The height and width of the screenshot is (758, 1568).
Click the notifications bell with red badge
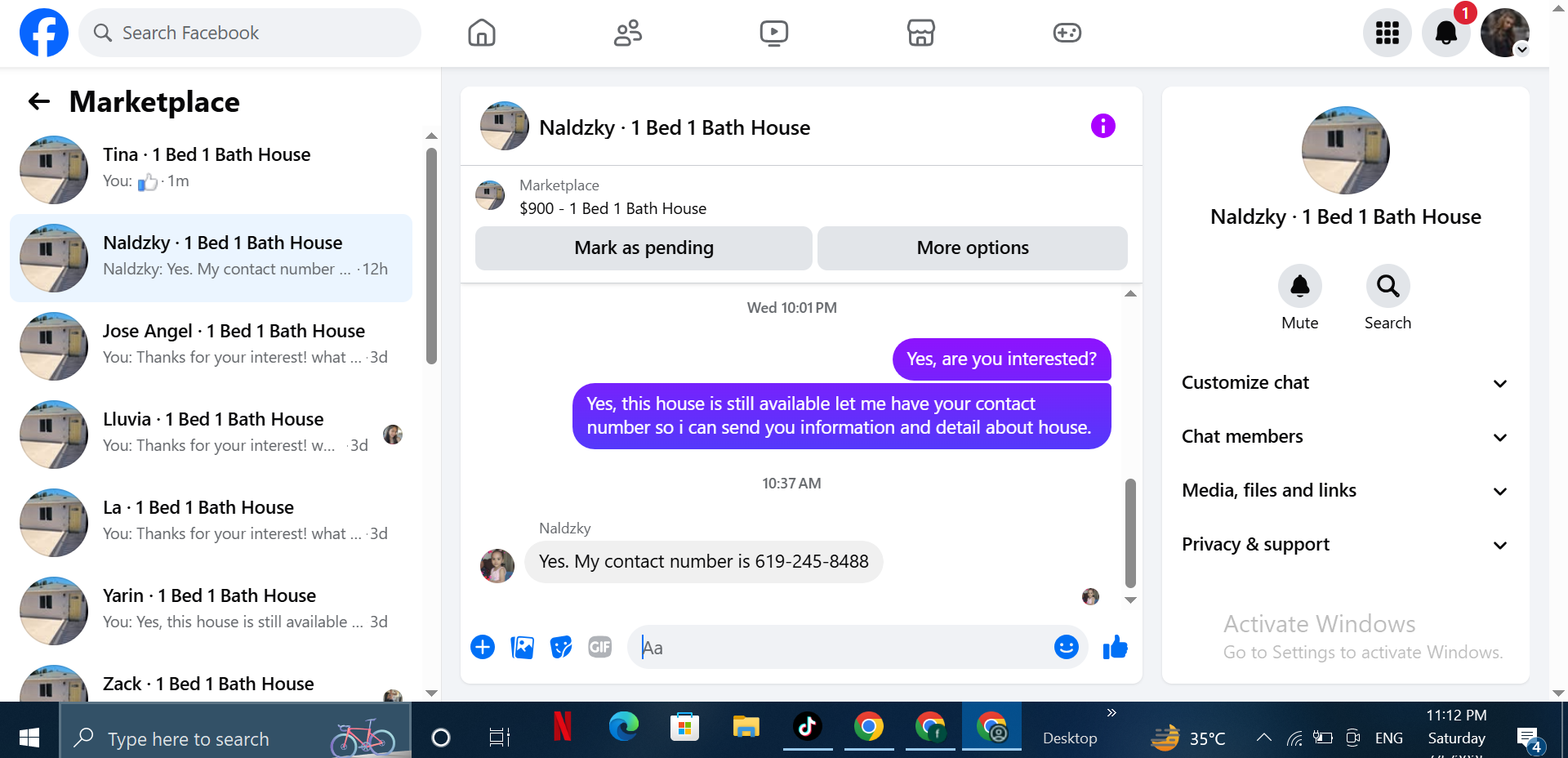[x=1445, y=33]
